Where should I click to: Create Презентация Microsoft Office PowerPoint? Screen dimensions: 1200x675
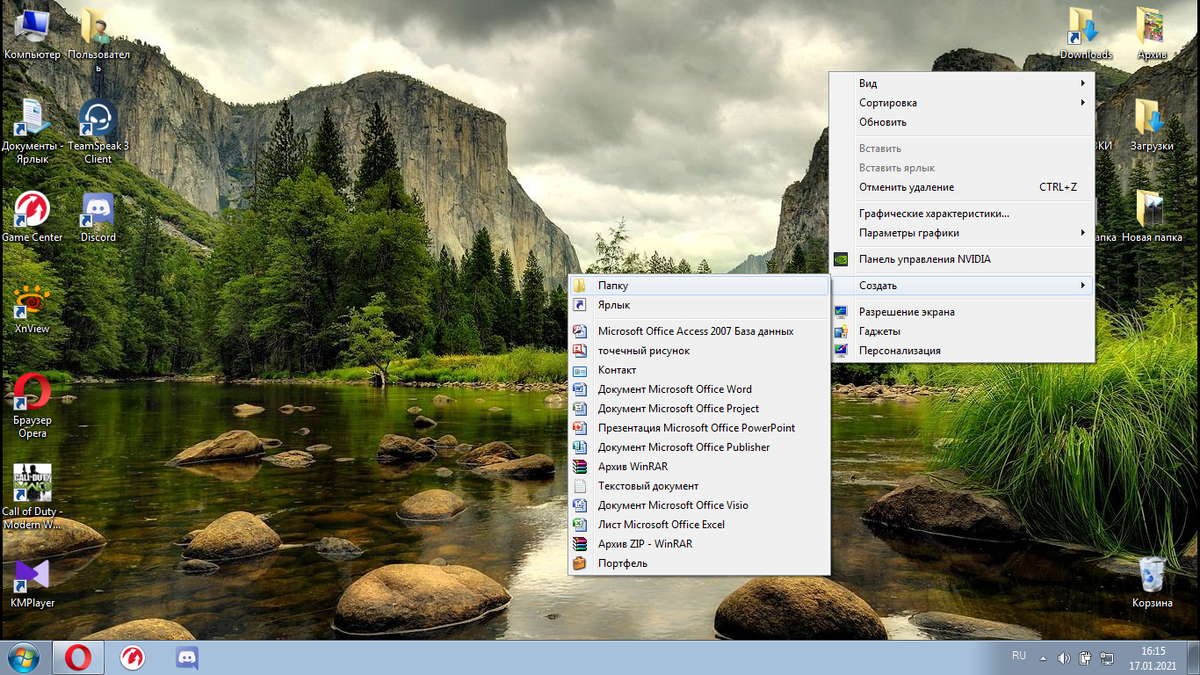[x=699, y=428]
